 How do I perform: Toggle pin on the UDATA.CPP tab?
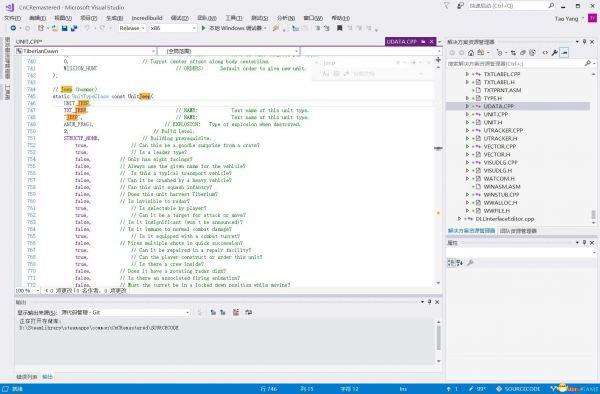[x=423, y=41]
